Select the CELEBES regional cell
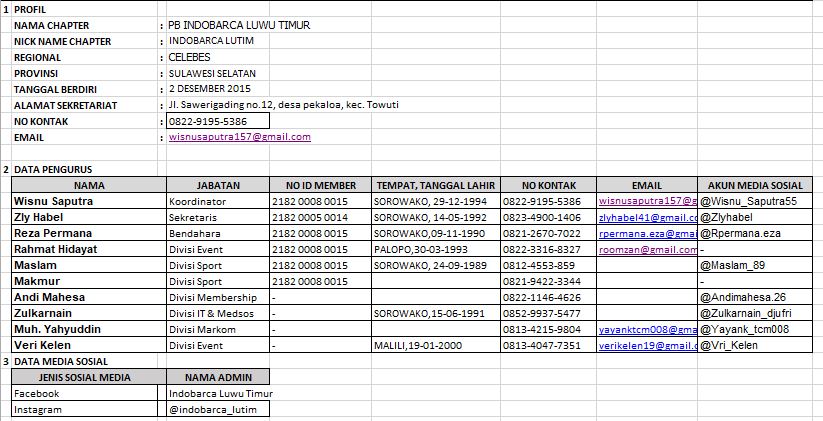 point(189,57)
